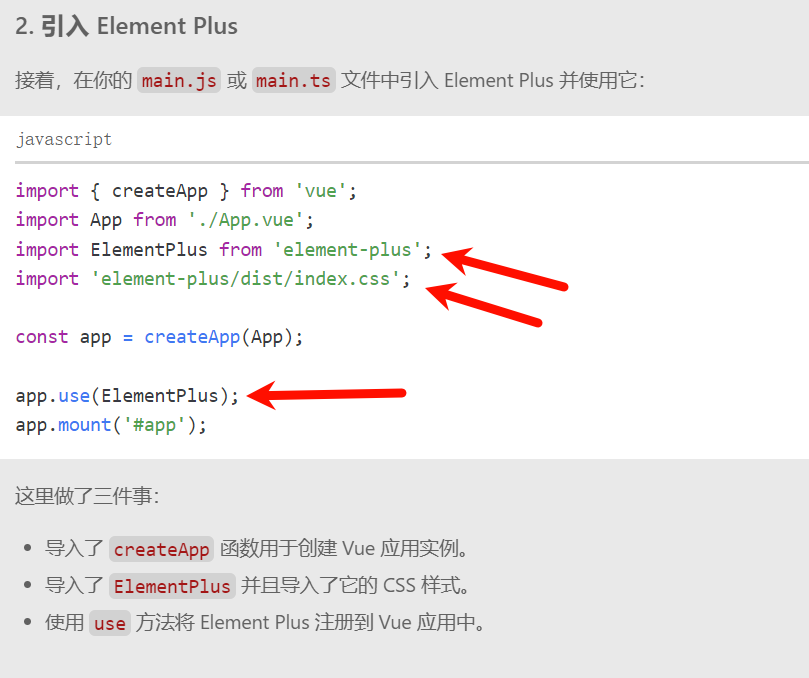Click the text "文件中引入 Element Plus 并使用它:"
Image resolution: width=809 pixels, height=678 pixels.
pos(493,80)
